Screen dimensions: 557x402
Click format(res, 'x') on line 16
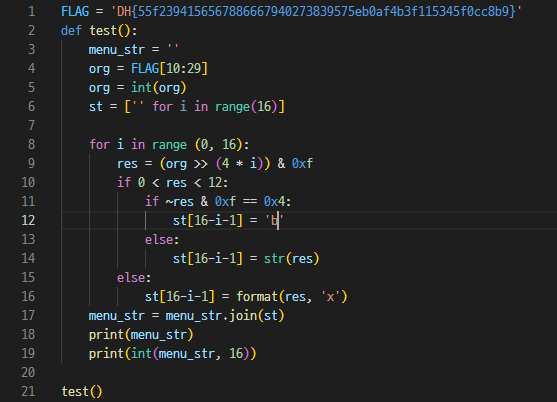point(292,297)
